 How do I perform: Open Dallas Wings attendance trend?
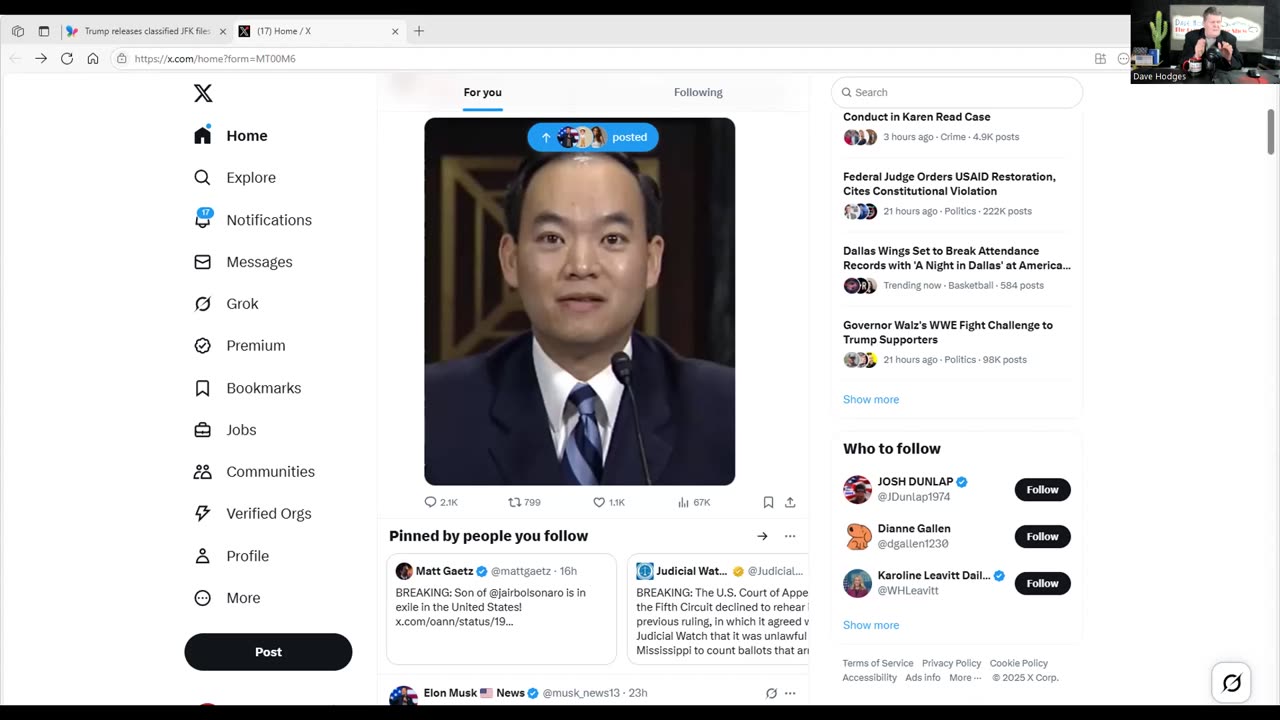click(x=957, y=268)
